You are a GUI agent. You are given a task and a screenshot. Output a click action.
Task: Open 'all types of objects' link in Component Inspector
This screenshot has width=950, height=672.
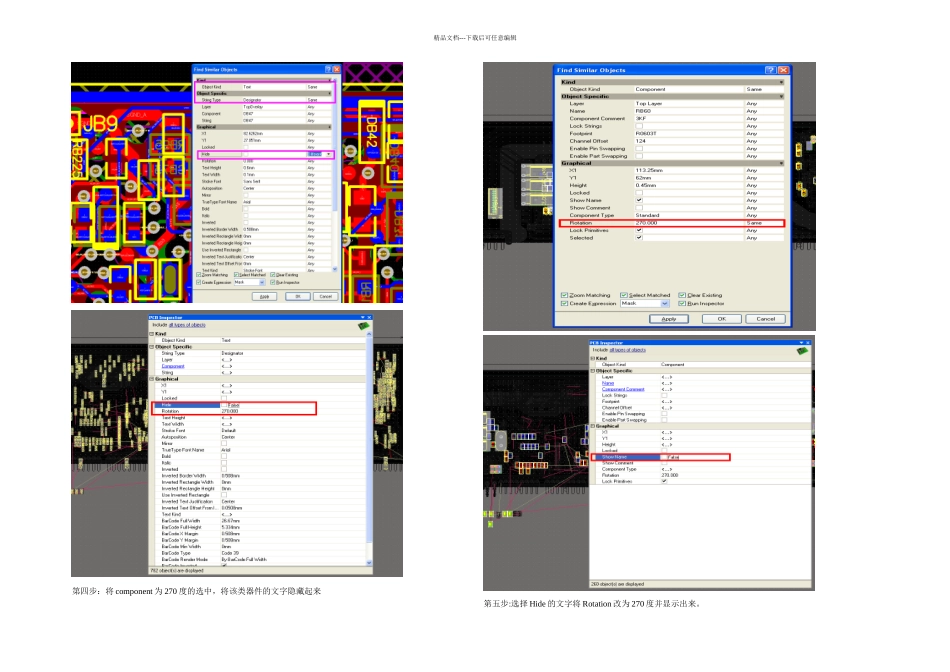pyautogui.click(x=627, y=350)
